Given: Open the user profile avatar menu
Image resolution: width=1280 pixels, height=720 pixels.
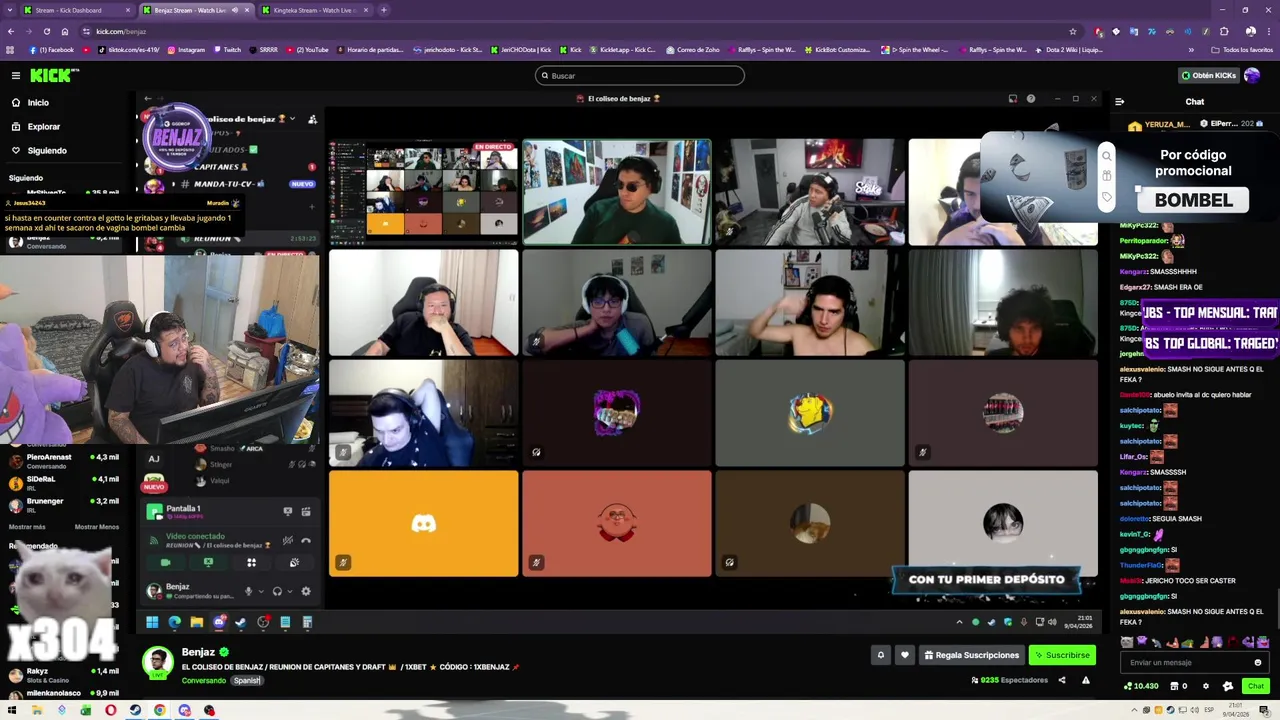Looking at the screenshot, I should tap(1252, 75).
